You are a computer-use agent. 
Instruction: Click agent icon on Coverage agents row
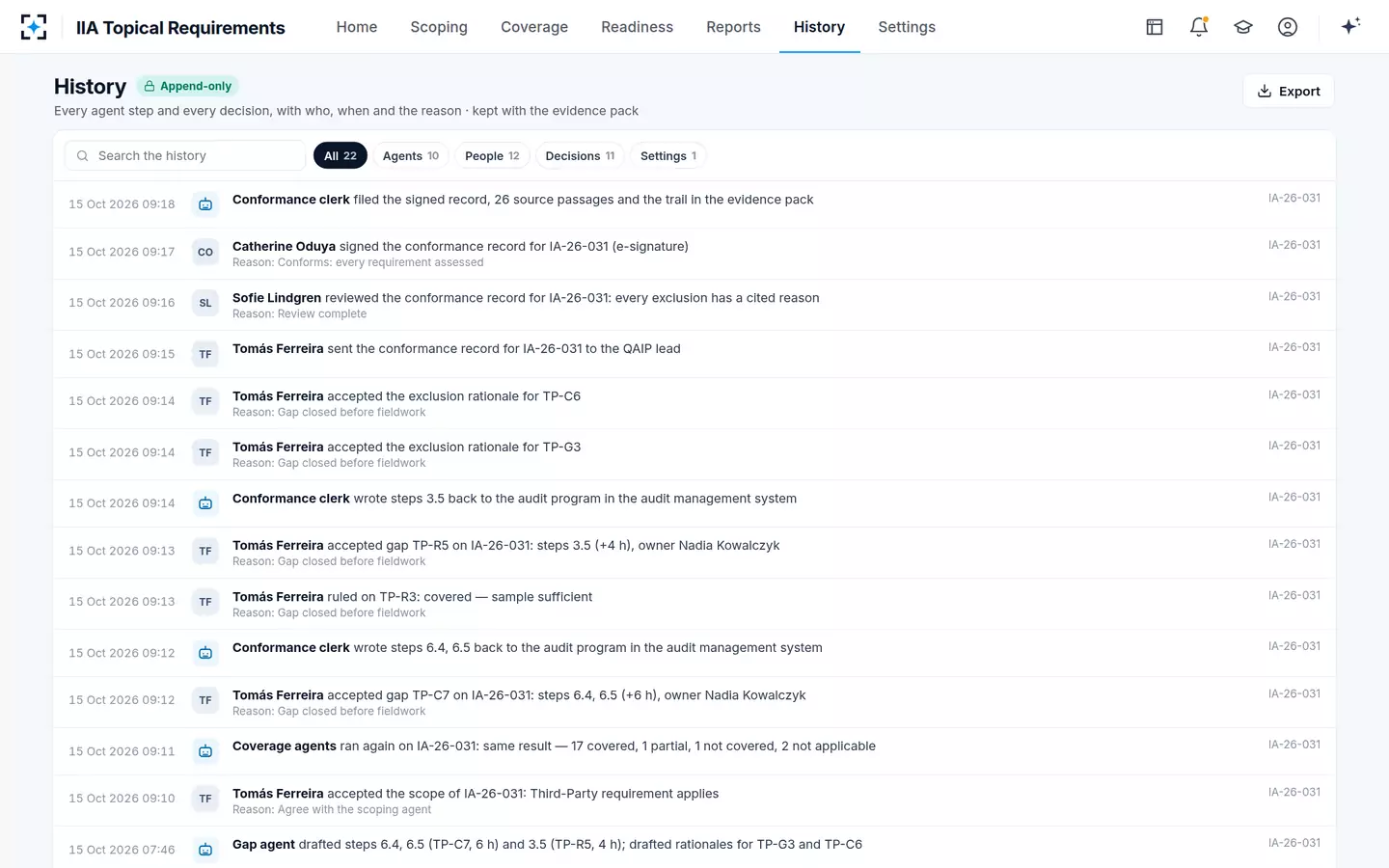(205, 751)
